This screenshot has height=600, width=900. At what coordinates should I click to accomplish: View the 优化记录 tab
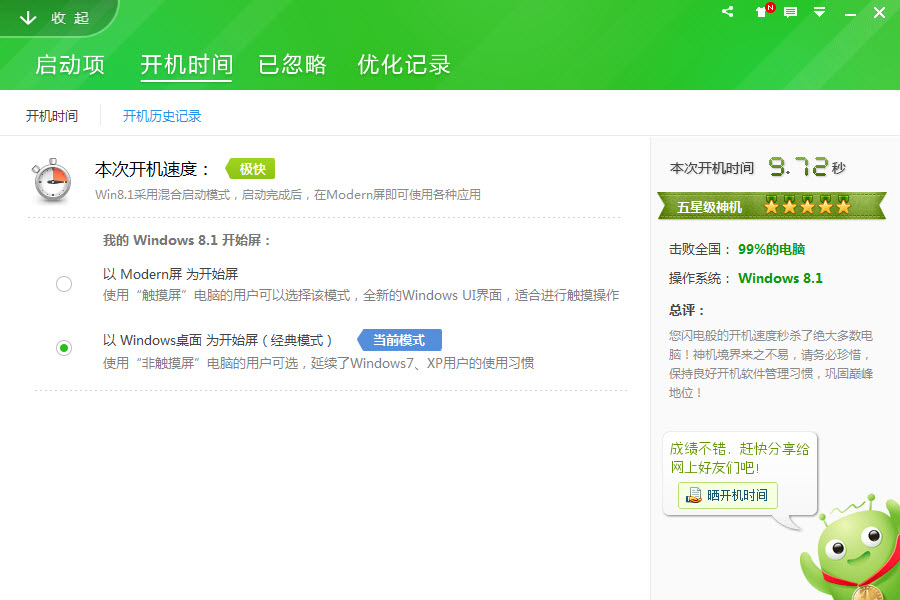tap(403, 64)
